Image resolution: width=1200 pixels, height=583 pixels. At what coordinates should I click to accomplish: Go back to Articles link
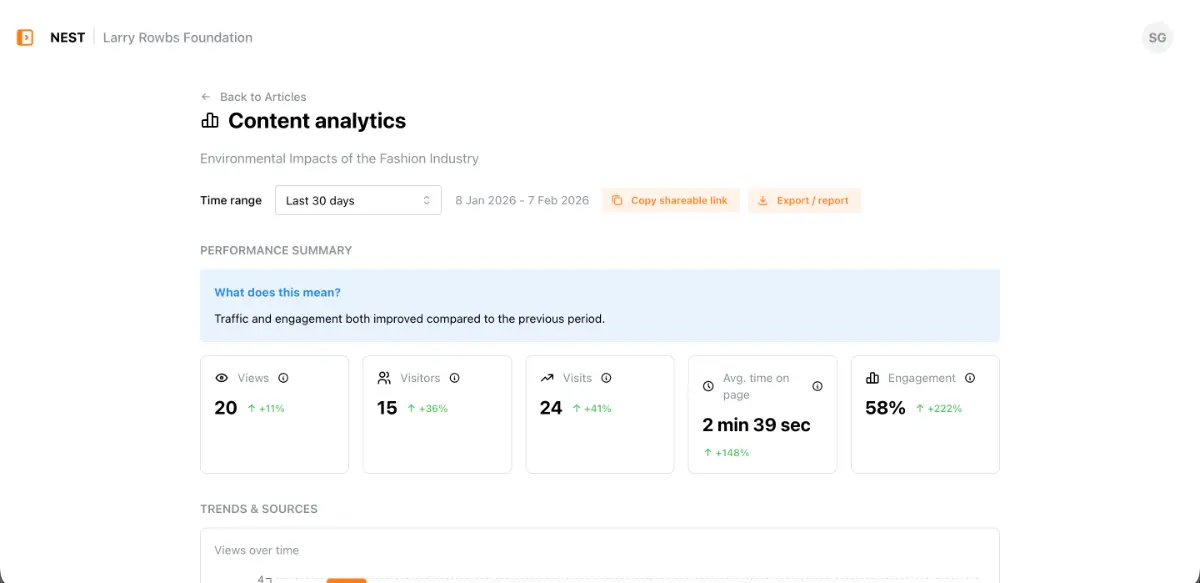tap(263, 97)
